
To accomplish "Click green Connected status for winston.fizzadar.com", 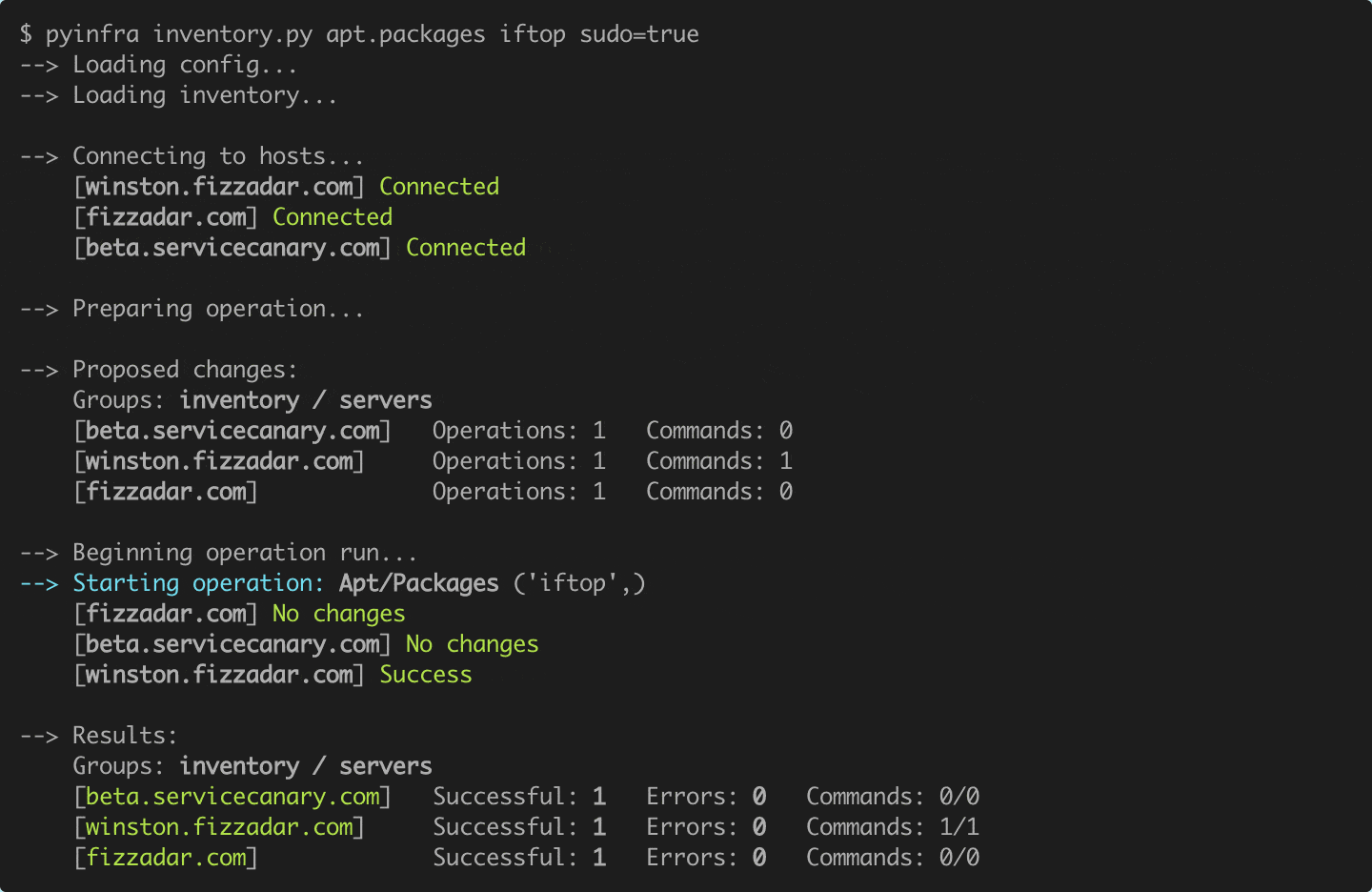I will coord(438,187).
